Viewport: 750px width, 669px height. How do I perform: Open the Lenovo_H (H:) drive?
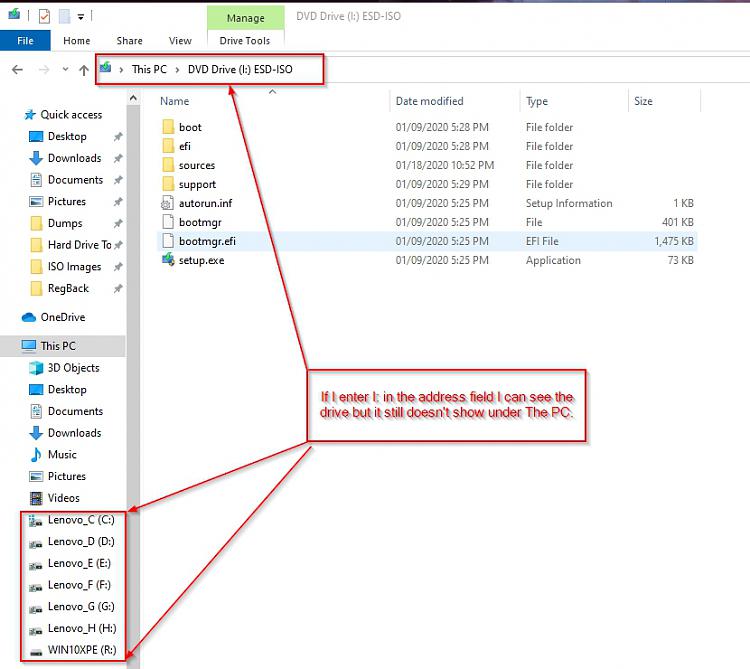[x=82, y=628]
